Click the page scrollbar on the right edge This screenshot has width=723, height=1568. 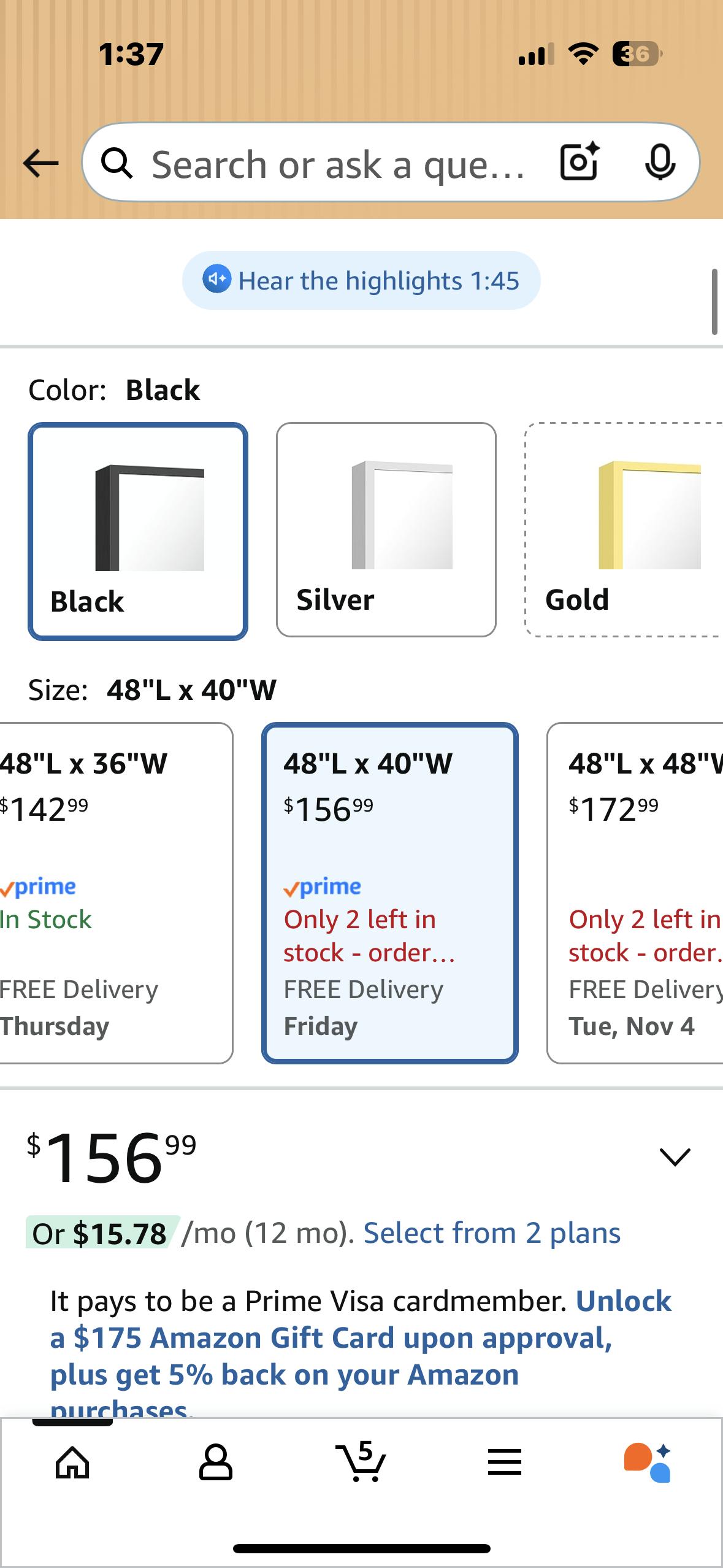tap(714, 302)
